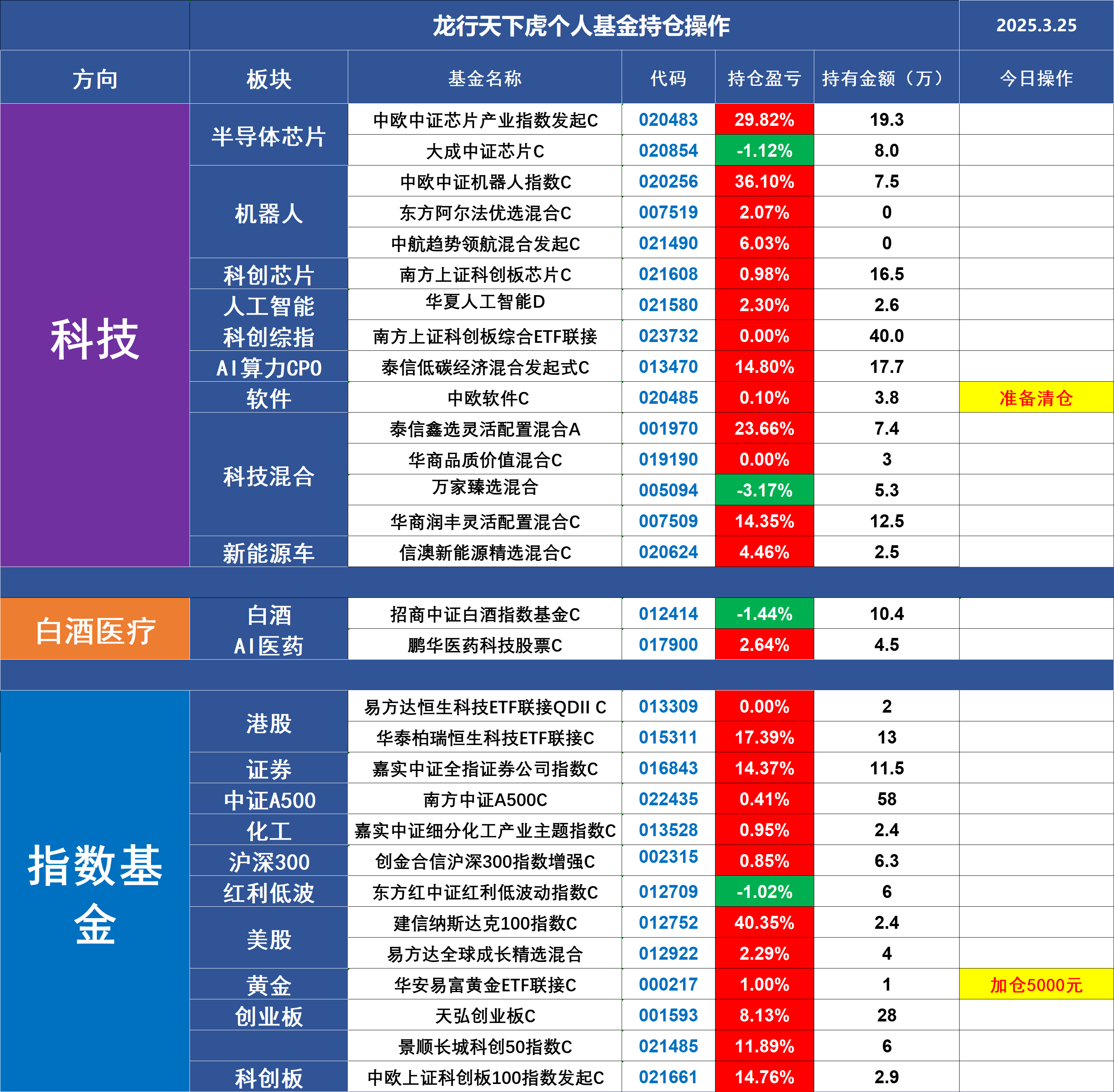1114x1092 pixels.
Task: Click the fund code 016843
Action: pyautogui.click(x=668, y=769)
